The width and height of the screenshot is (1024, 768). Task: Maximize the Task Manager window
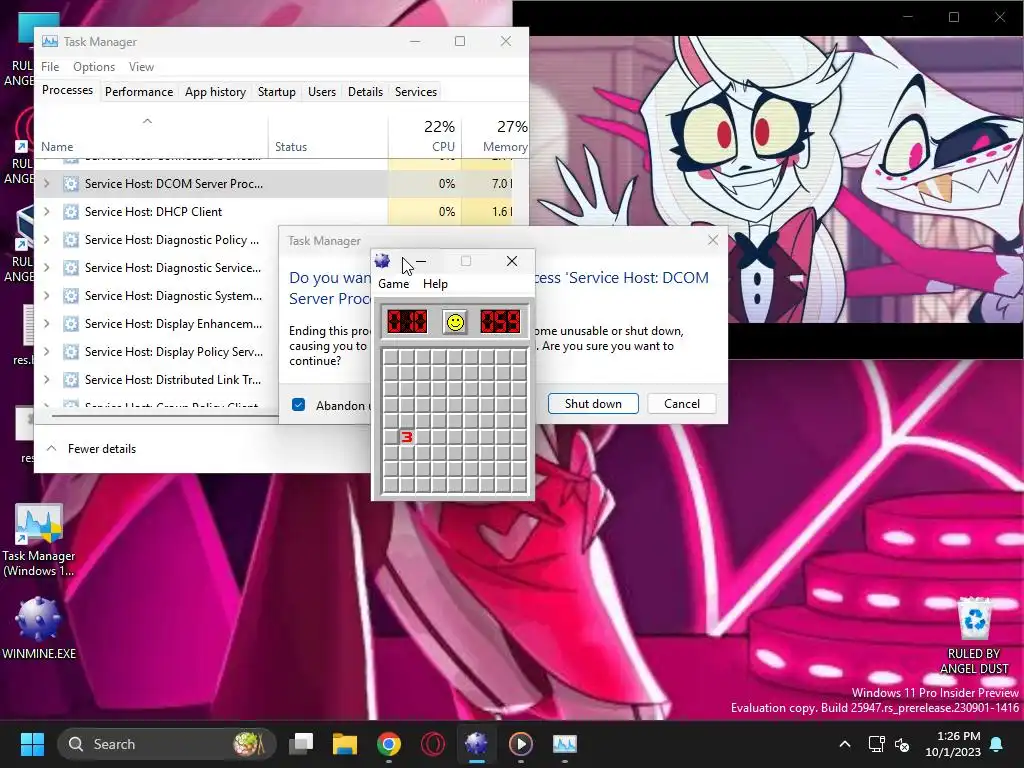pyautogui.click(x=460, y=41)
